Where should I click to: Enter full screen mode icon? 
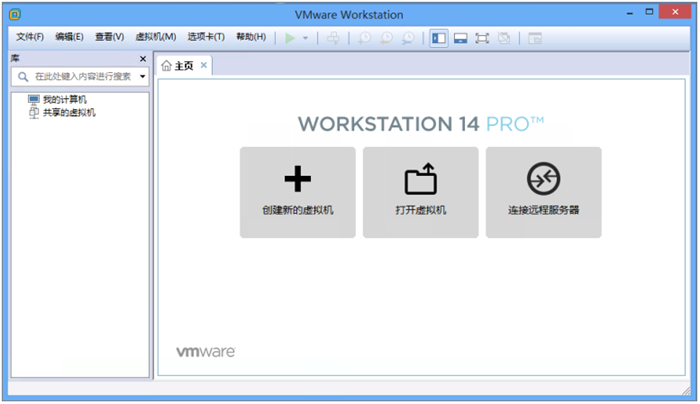click(x=482, y=38)
